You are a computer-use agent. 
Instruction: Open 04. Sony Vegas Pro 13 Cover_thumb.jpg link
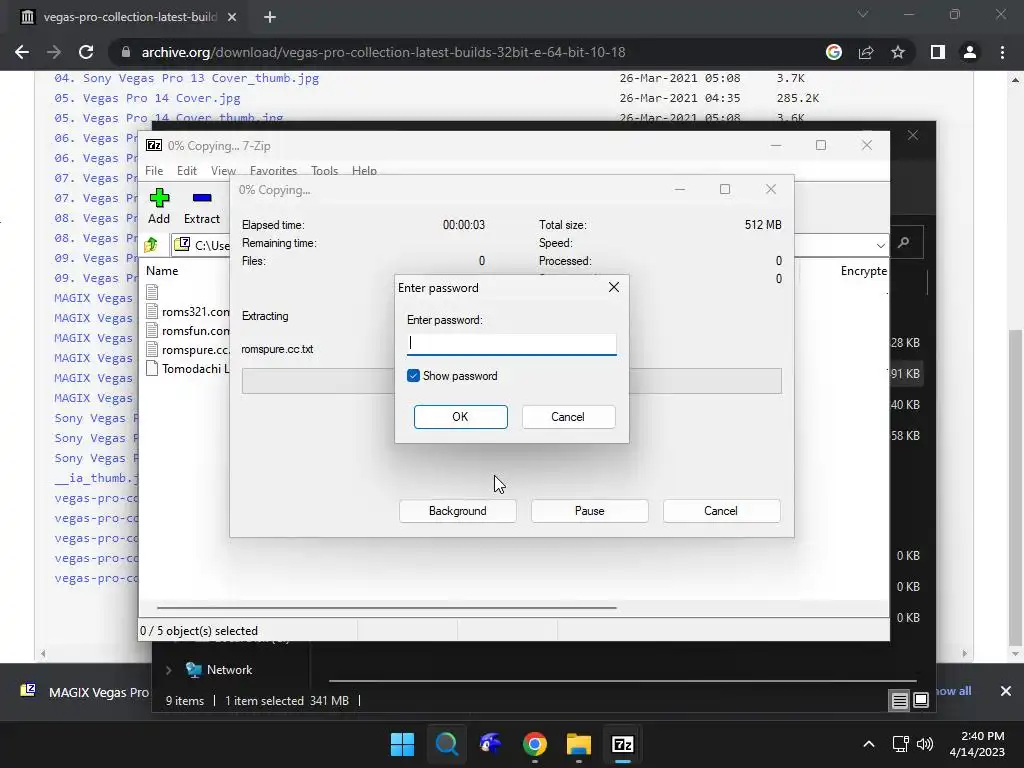pyautogui.click(x=187, y=78)
